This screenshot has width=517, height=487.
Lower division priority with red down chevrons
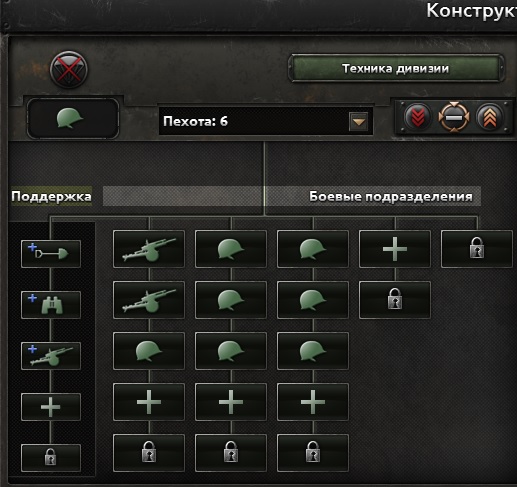tap(418, 117)
